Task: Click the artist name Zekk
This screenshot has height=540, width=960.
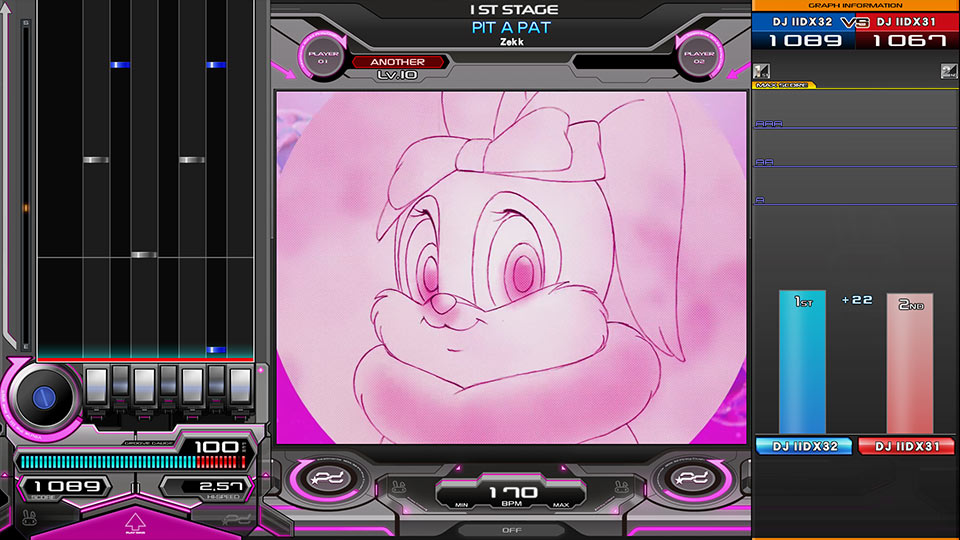Action: coord(512,42)
